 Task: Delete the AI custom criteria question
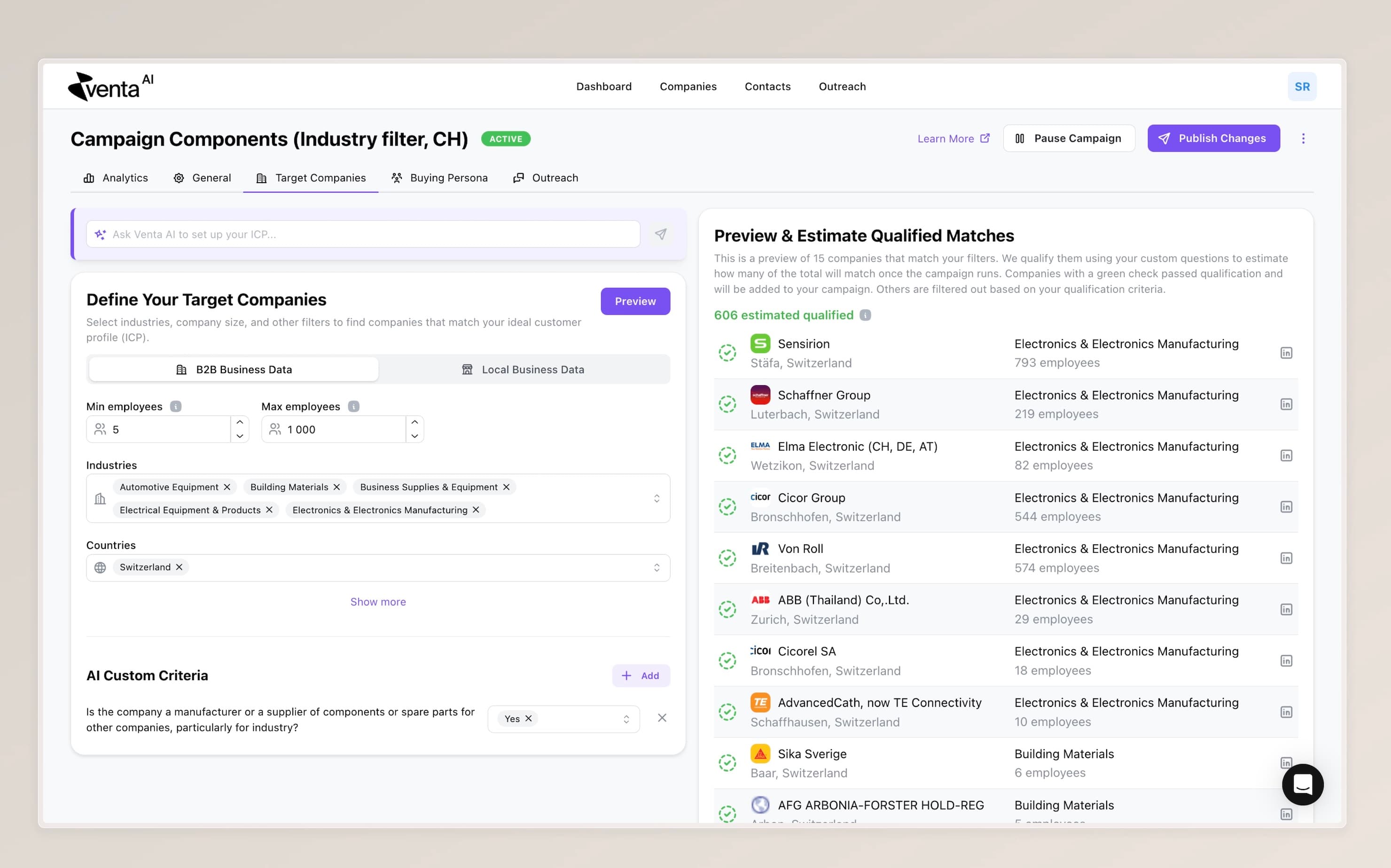(662, 718)
